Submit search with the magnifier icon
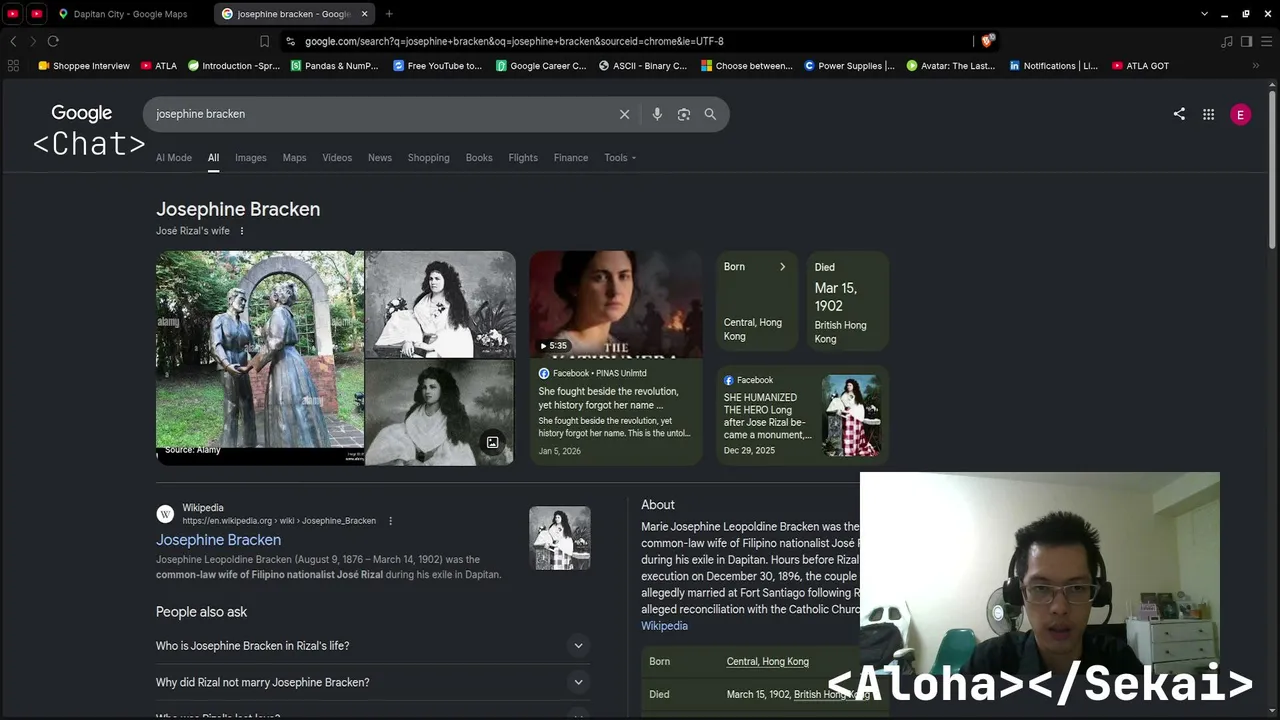The height and width of the screenshot is (720, 1280). 710,114
